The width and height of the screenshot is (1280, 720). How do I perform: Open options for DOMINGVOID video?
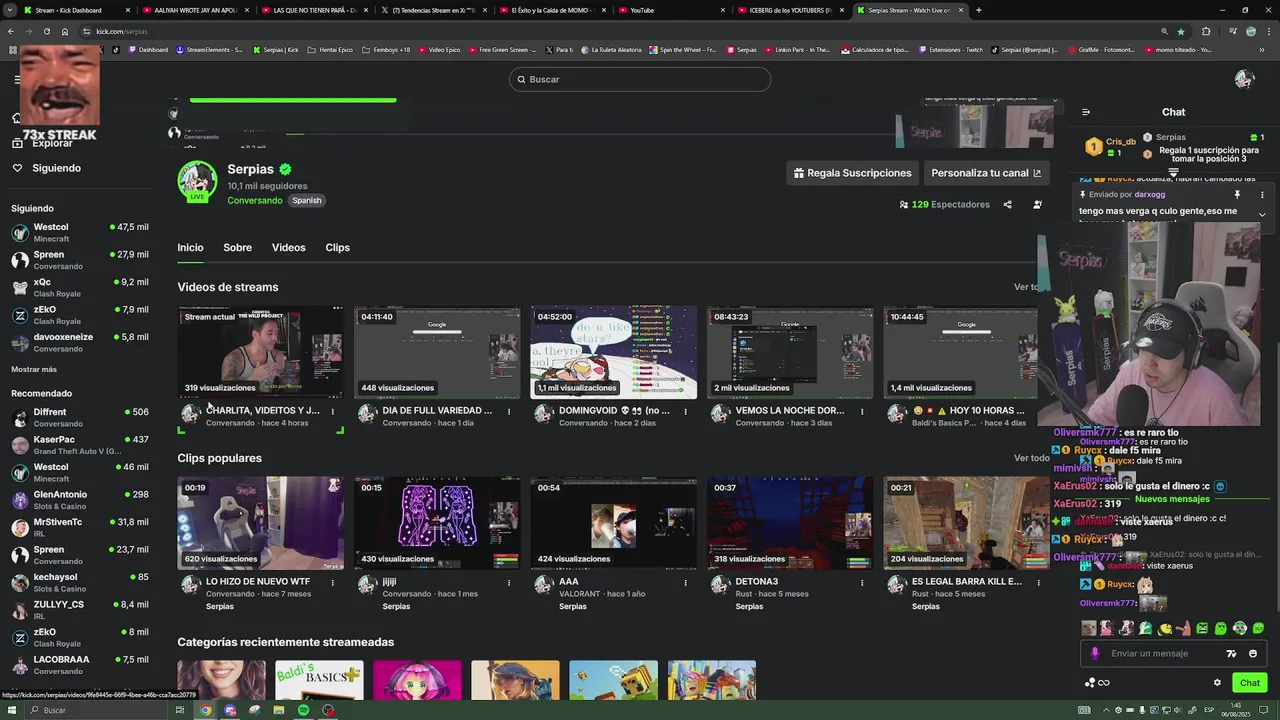point(685,411)
